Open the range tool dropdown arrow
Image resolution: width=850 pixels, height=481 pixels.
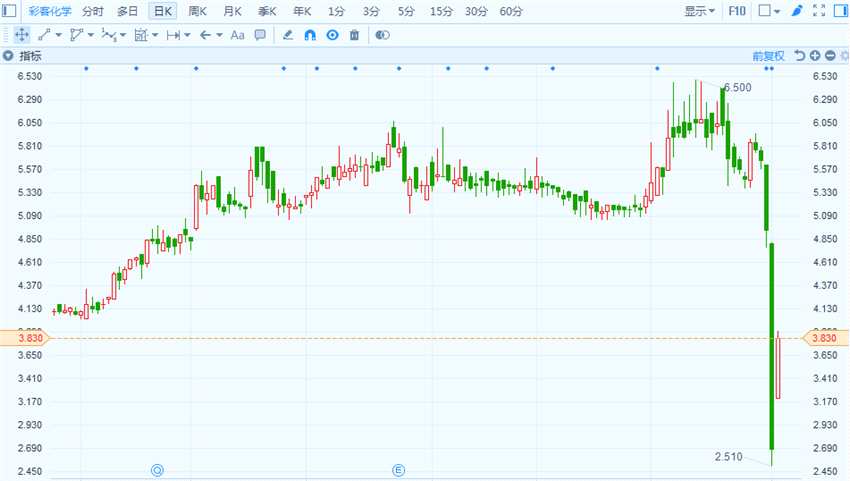point(188,35)
